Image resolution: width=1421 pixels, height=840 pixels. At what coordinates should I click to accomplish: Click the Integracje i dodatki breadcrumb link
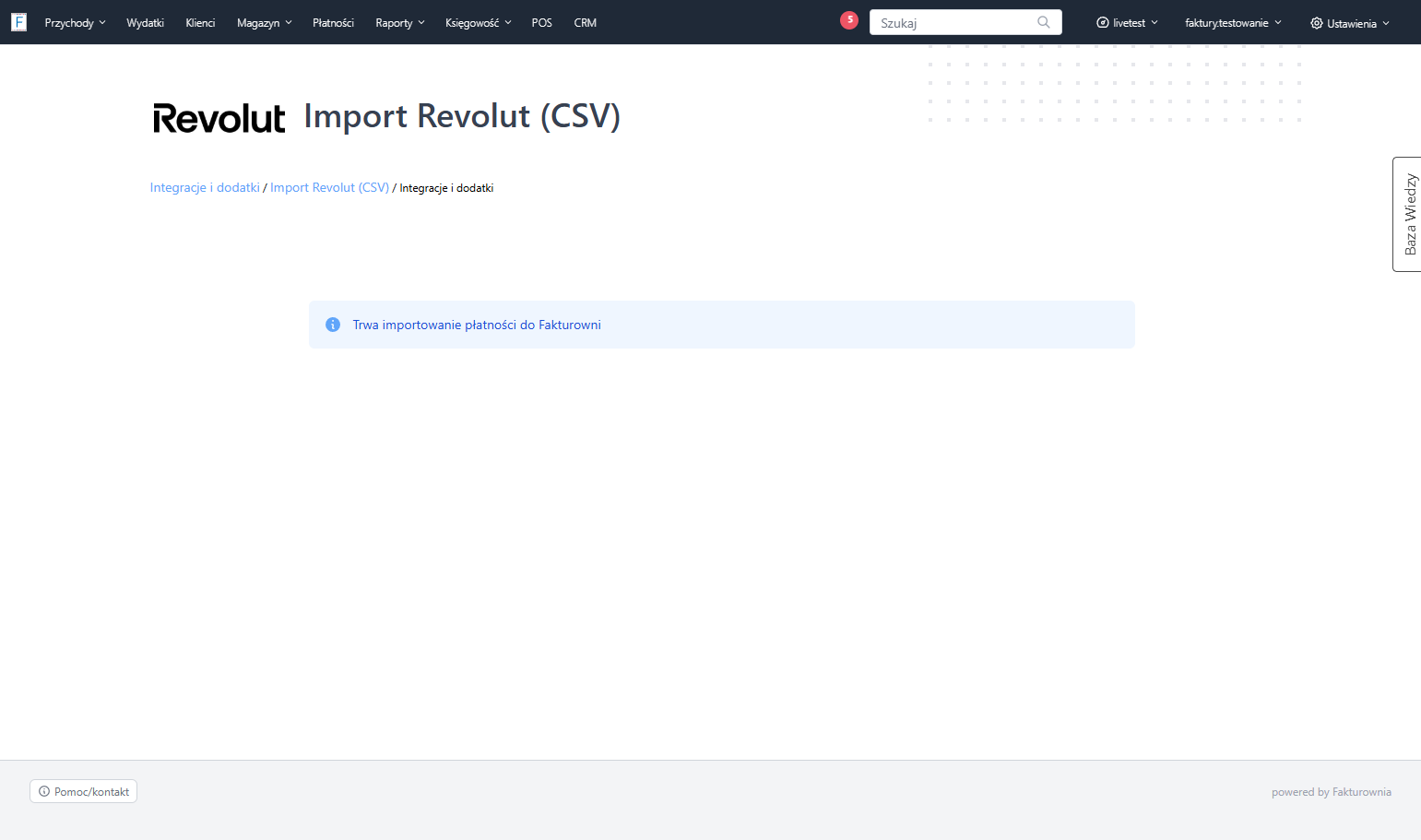(x=205, y=187)
